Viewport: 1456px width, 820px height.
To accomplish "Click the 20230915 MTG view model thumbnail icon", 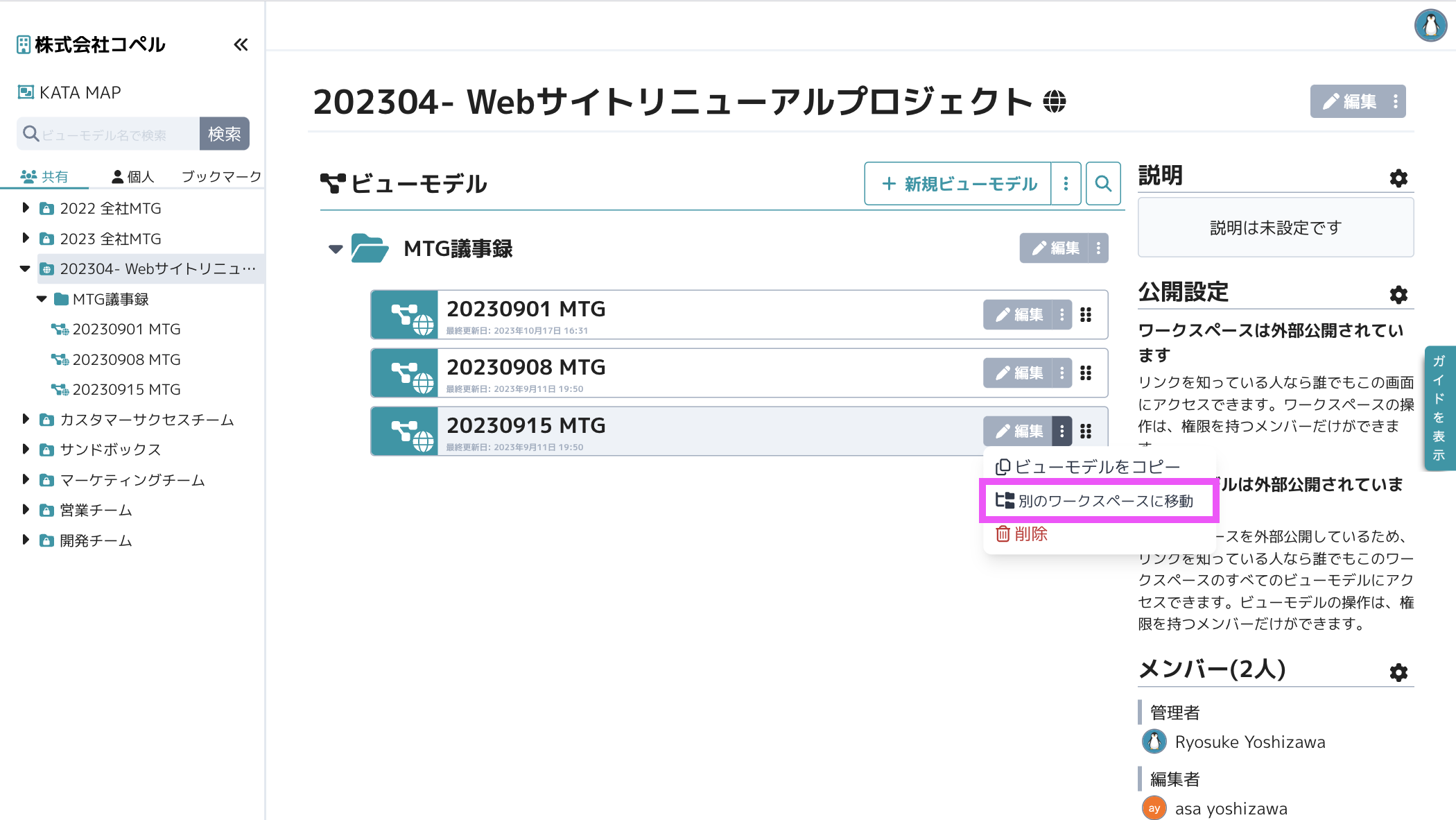I will [405, 432].
